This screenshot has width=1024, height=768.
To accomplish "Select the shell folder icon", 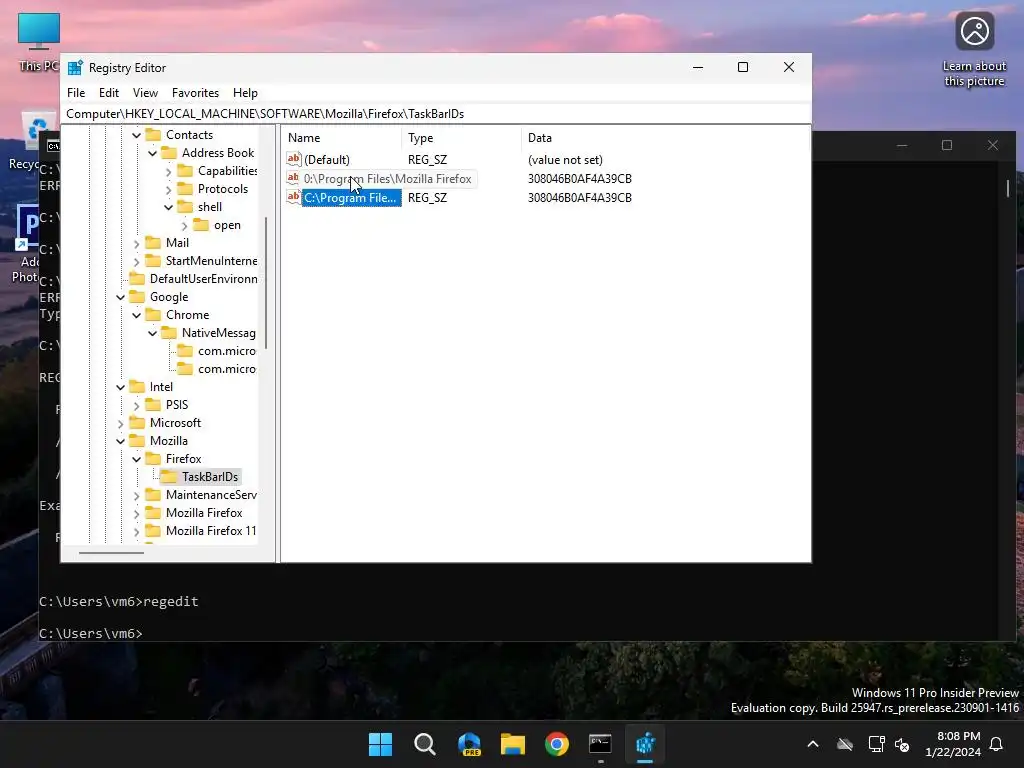I will click(185, 206).
